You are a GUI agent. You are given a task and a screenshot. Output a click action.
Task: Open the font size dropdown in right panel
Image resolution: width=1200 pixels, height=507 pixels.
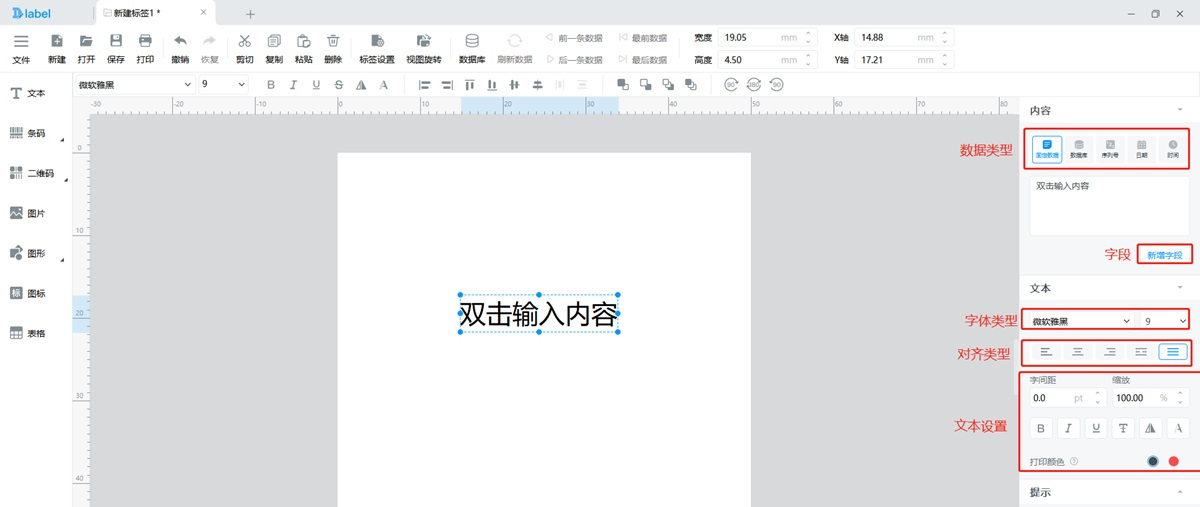coord(1165,321)
